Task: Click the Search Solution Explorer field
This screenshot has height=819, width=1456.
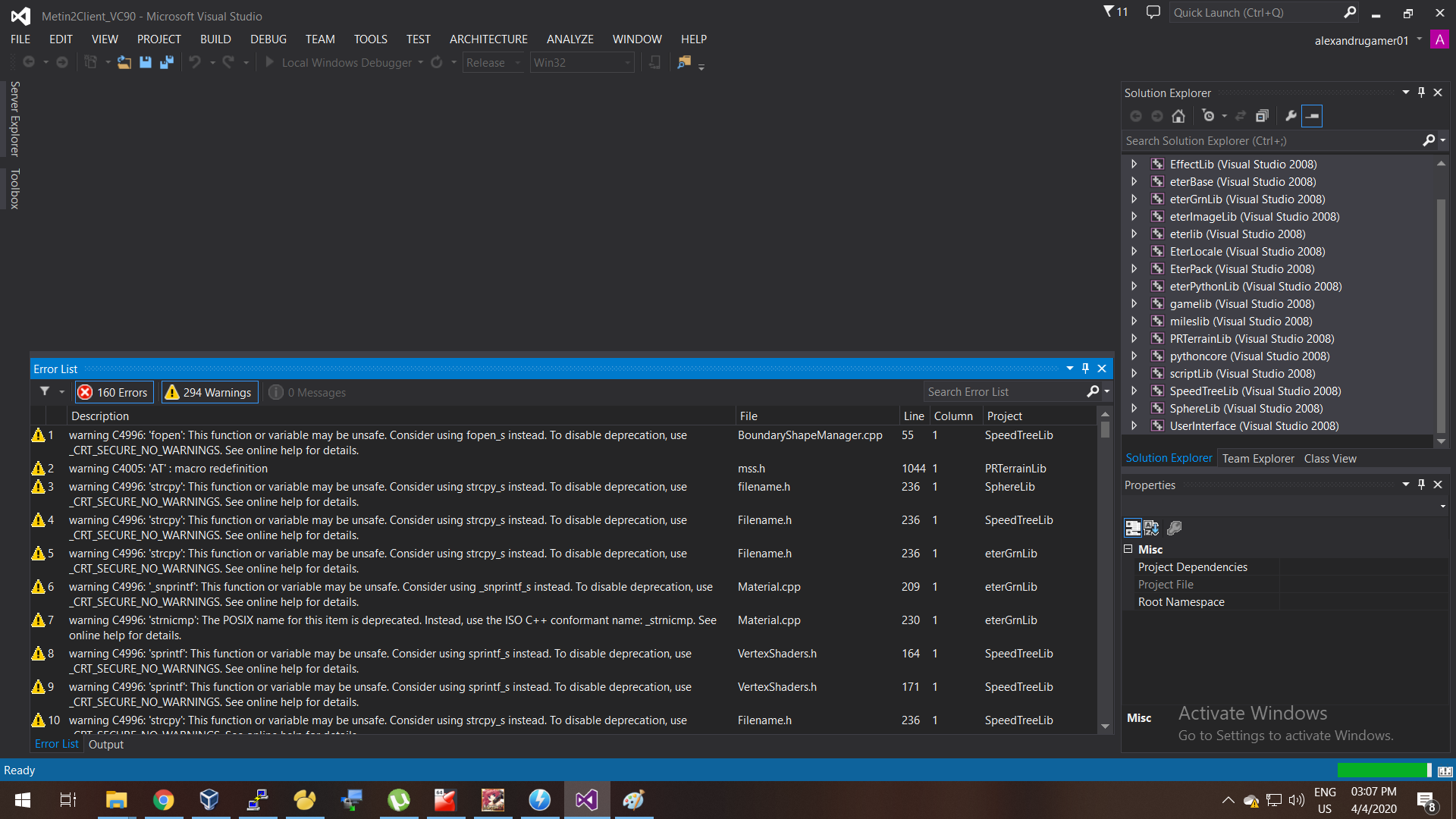Action: [x=1271, y=140]
